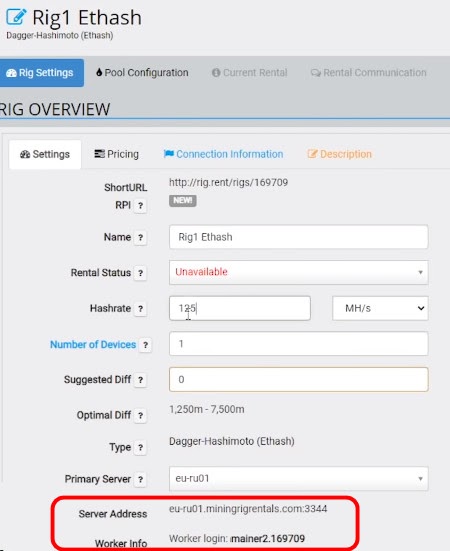Image resolution: width=450 pixels, height=551 pixels.
Task: Click the Primary Server help question mark
Action: tap(141, 479)
